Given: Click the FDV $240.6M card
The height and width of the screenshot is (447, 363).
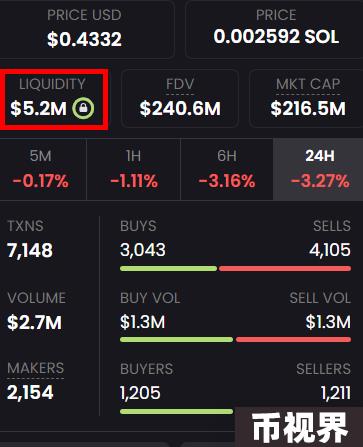Looking at the screenshot, I should pyautogui.click(x=180, y=99).
